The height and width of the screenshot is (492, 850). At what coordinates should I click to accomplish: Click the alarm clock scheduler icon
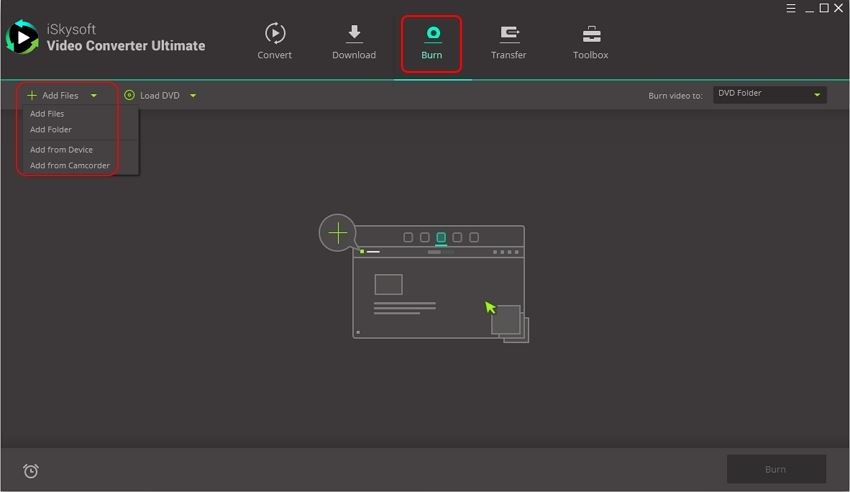click(x=31, y=471)
